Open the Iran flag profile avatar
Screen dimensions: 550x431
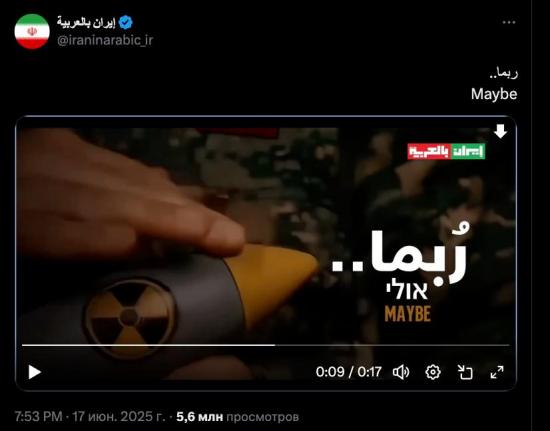click(x=32, y=32)
